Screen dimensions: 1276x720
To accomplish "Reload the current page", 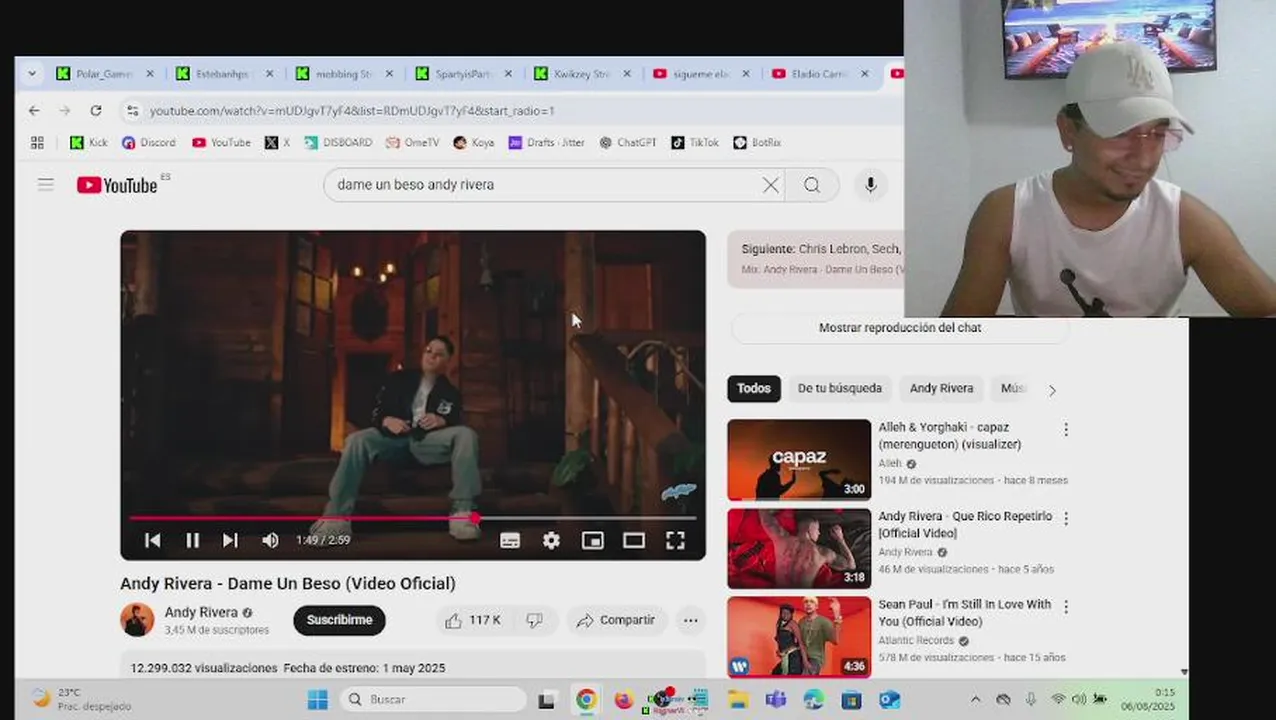I will [96, 111].
